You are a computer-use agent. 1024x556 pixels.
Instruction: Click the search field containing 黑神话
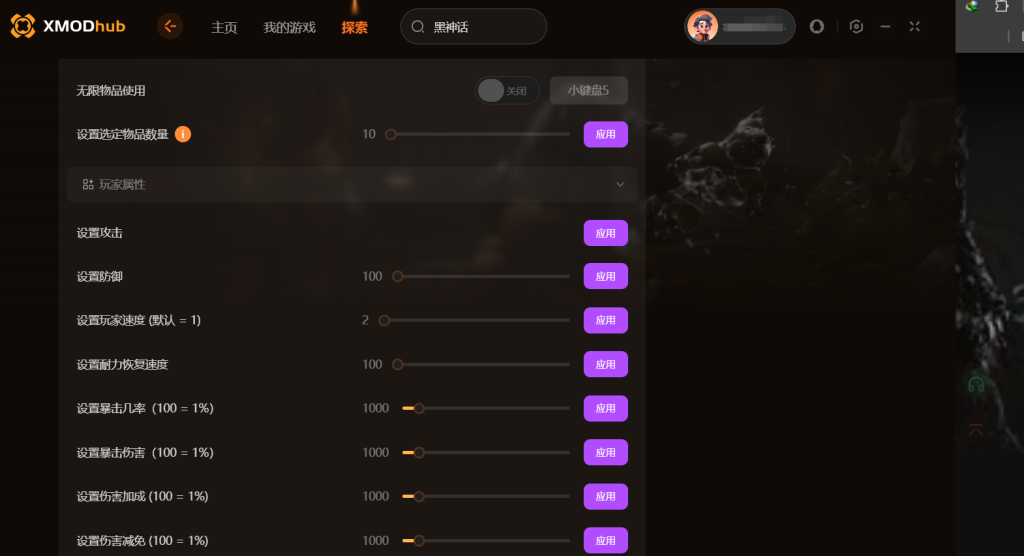473,27
